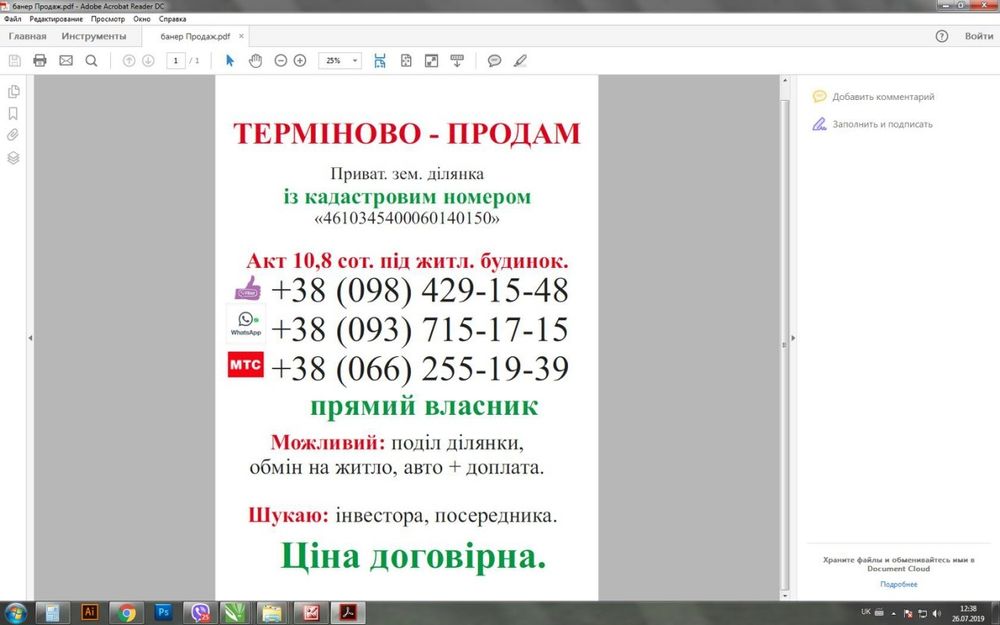Fit one full page in window

pos(406,61)
